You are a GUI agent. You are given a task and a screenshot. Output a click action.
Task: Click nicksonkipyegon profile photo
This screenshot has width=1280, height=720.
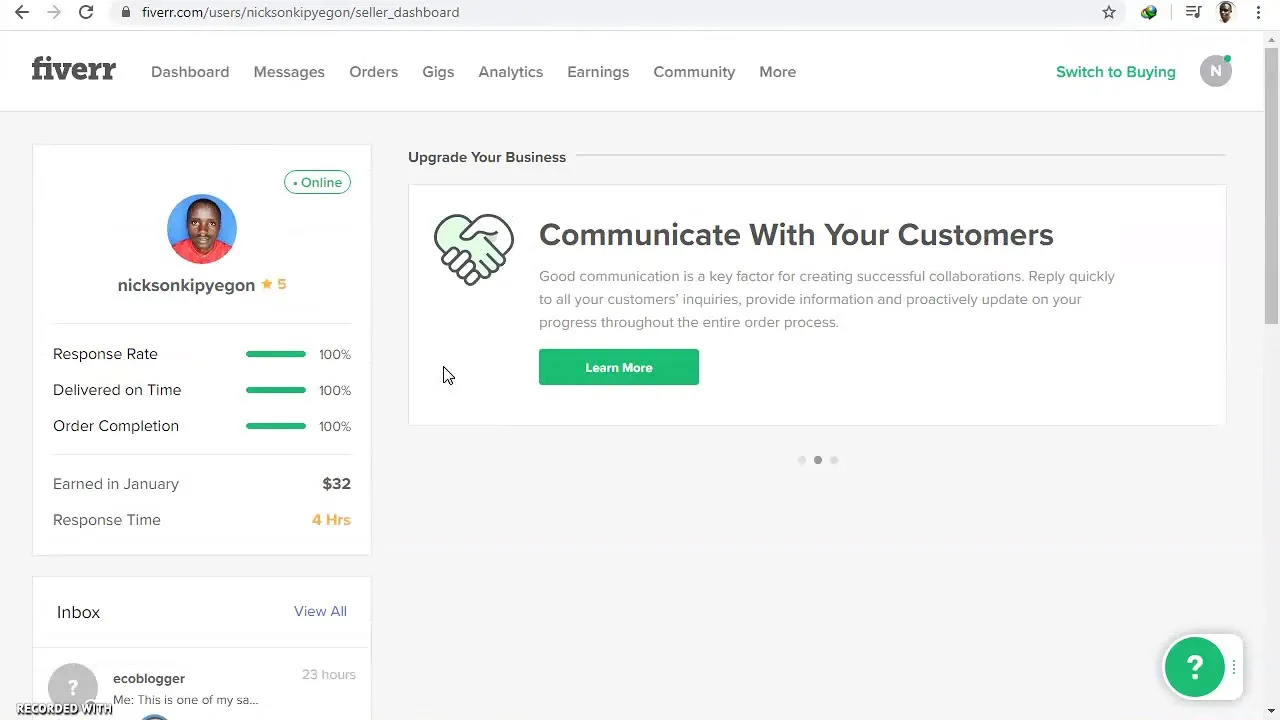click(202, 229)
